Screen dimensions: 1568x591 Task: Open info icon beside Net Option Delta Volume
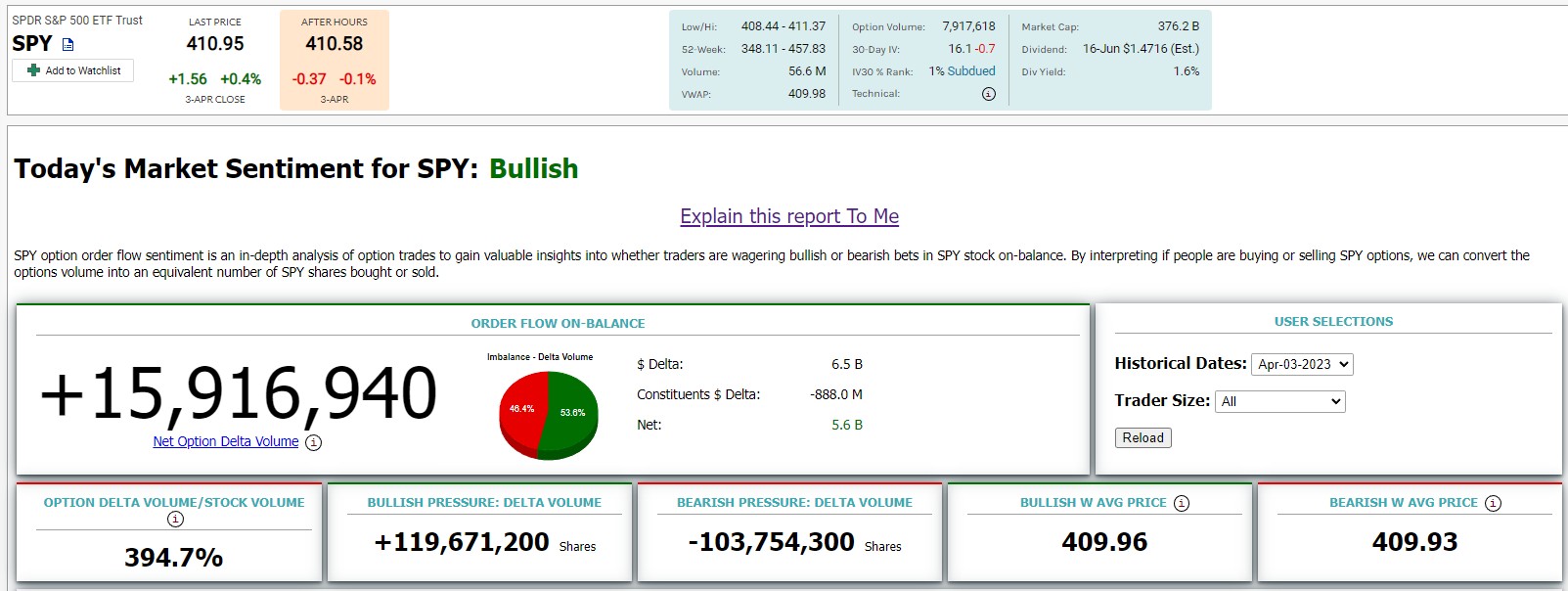pos(313,442)
